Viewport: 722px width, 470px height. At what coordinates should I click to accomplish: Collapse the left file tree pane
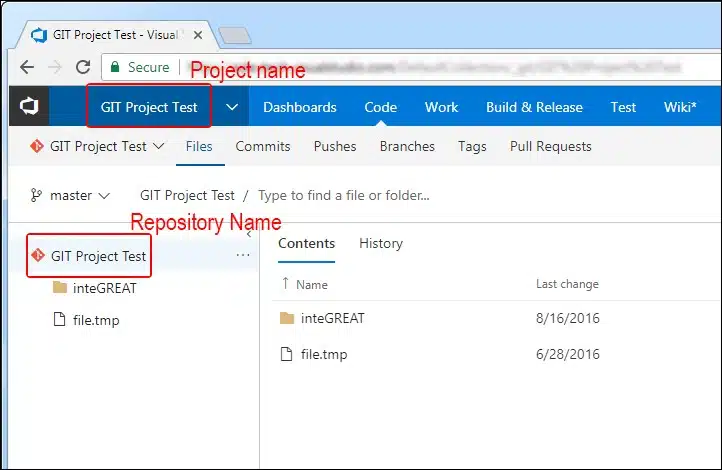click(248, 234)
